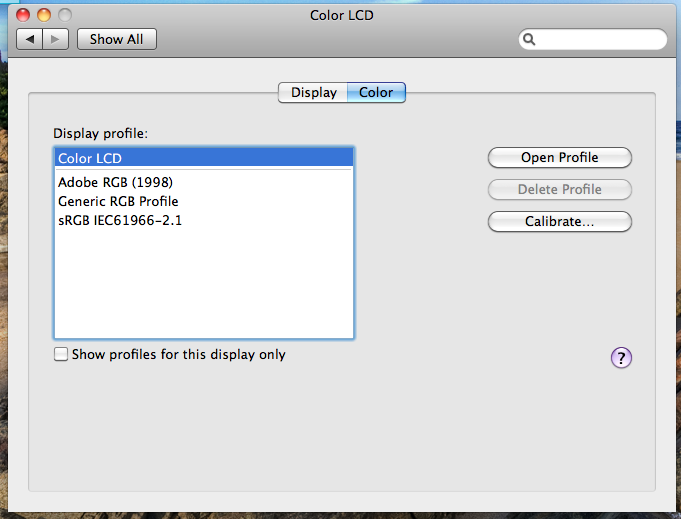
Task: Click the Delete Profile button
Action: click(x=559, y=189)
